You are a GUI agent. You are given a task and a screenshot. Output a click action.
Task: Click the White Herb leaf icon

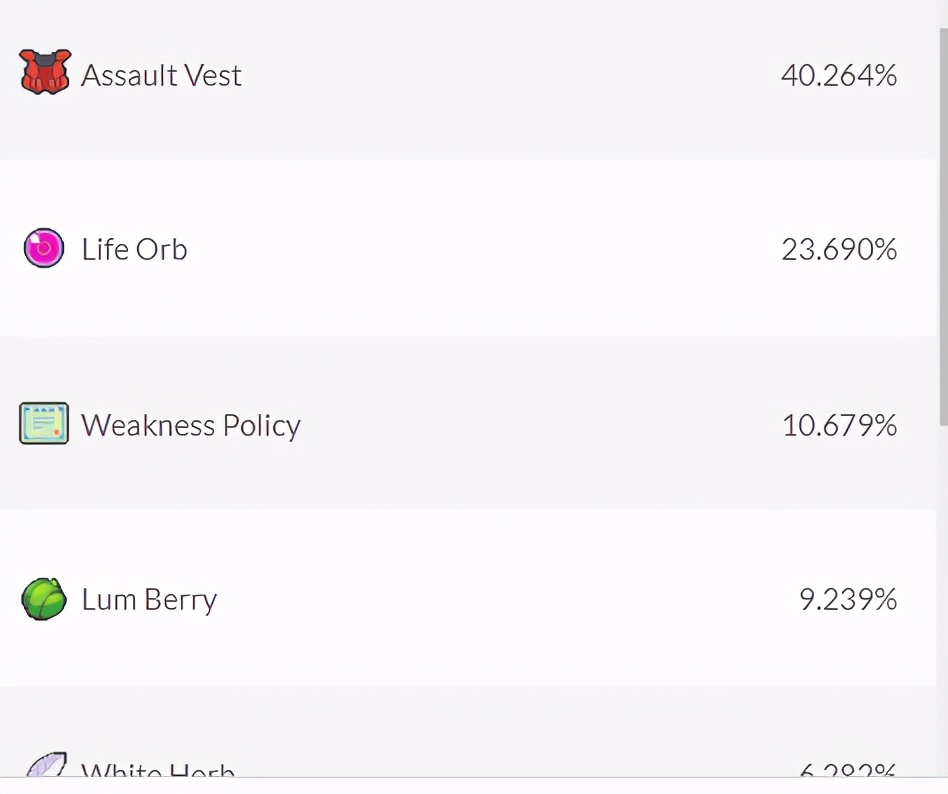44,767
